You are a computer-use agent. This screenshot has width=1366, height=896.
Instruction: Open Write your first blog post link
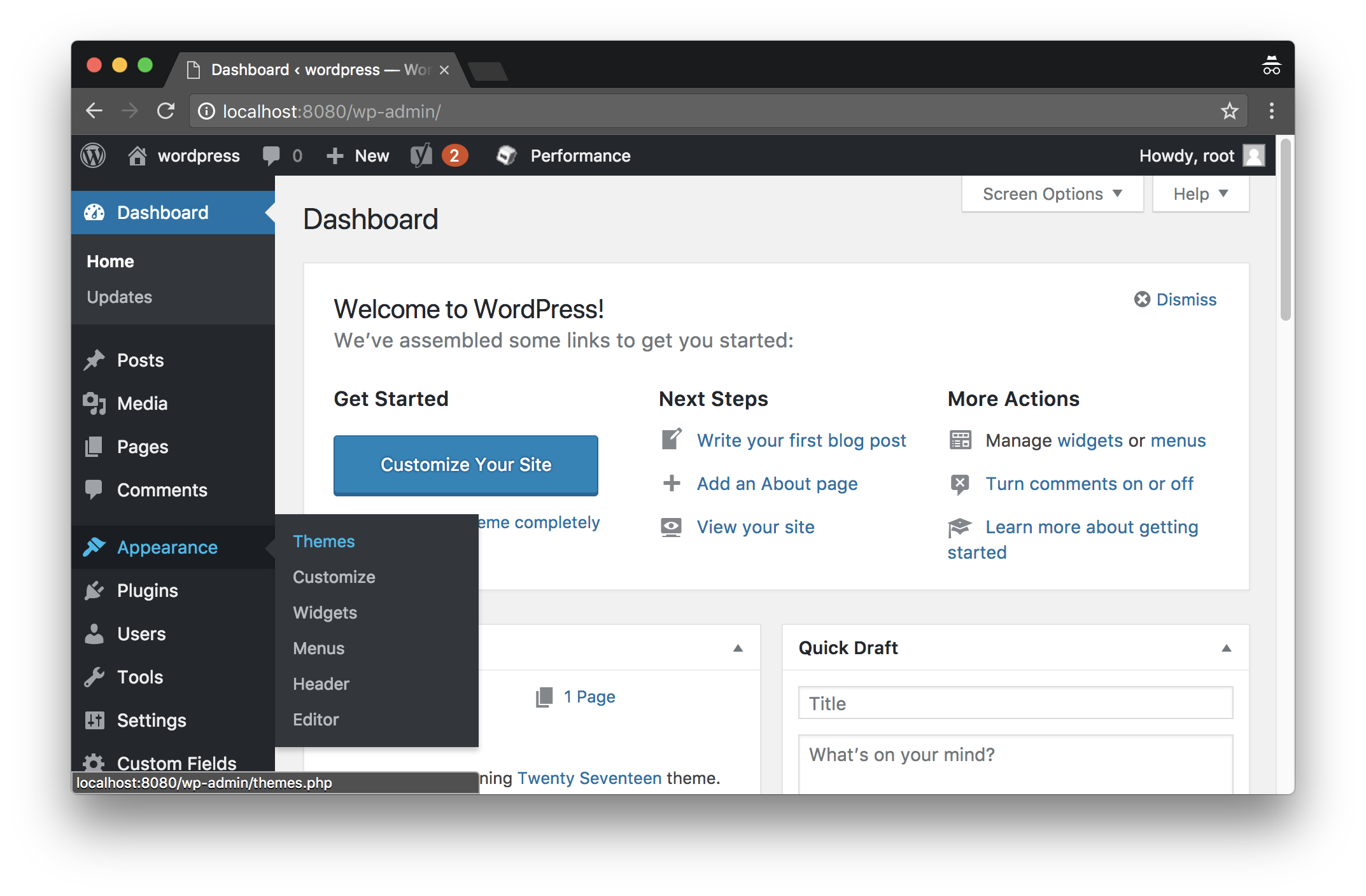click(801, 440)
